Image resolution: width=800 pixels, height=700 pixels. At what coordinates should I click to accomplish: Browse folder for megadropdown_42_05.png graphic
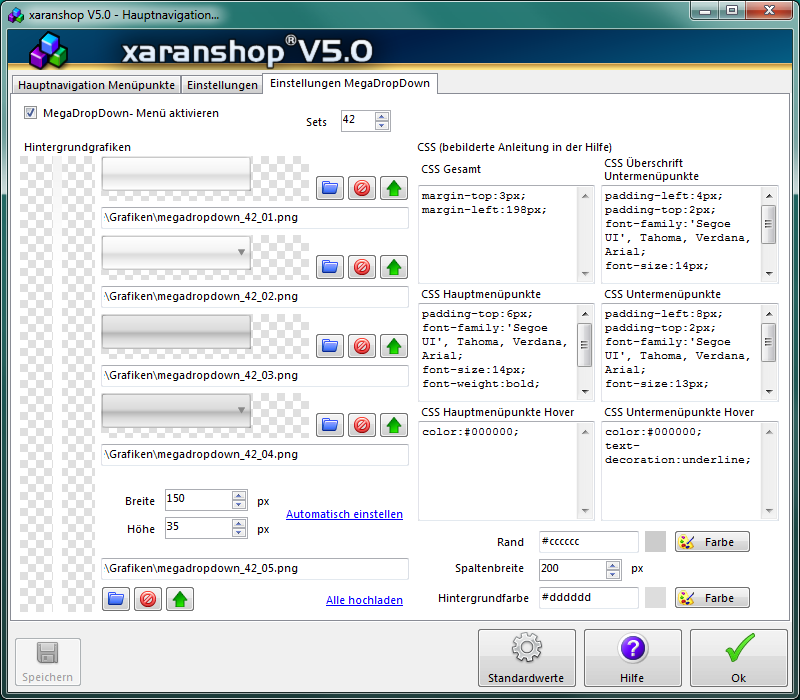[116, 599]
